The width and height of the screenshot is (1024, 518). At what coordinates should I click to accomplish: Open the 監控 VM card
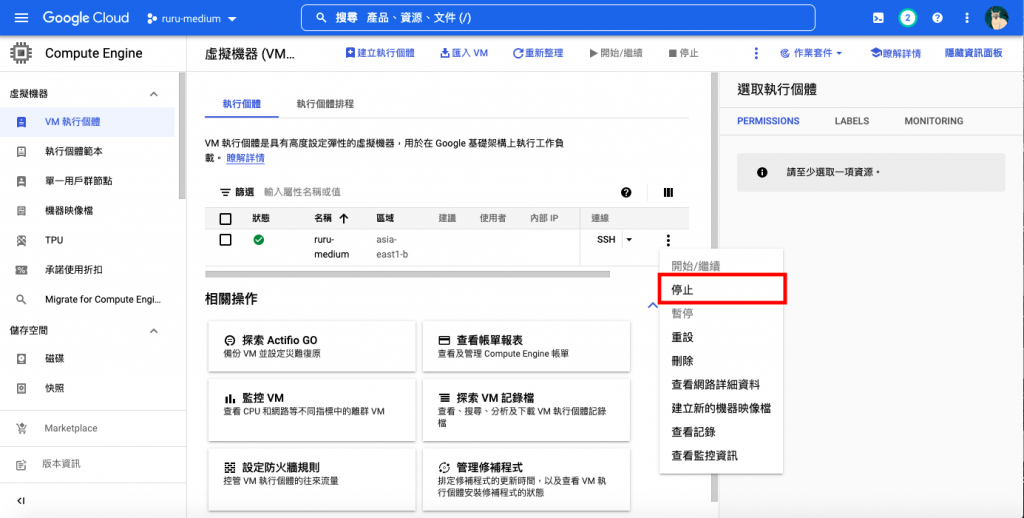(x=312, y=410)
